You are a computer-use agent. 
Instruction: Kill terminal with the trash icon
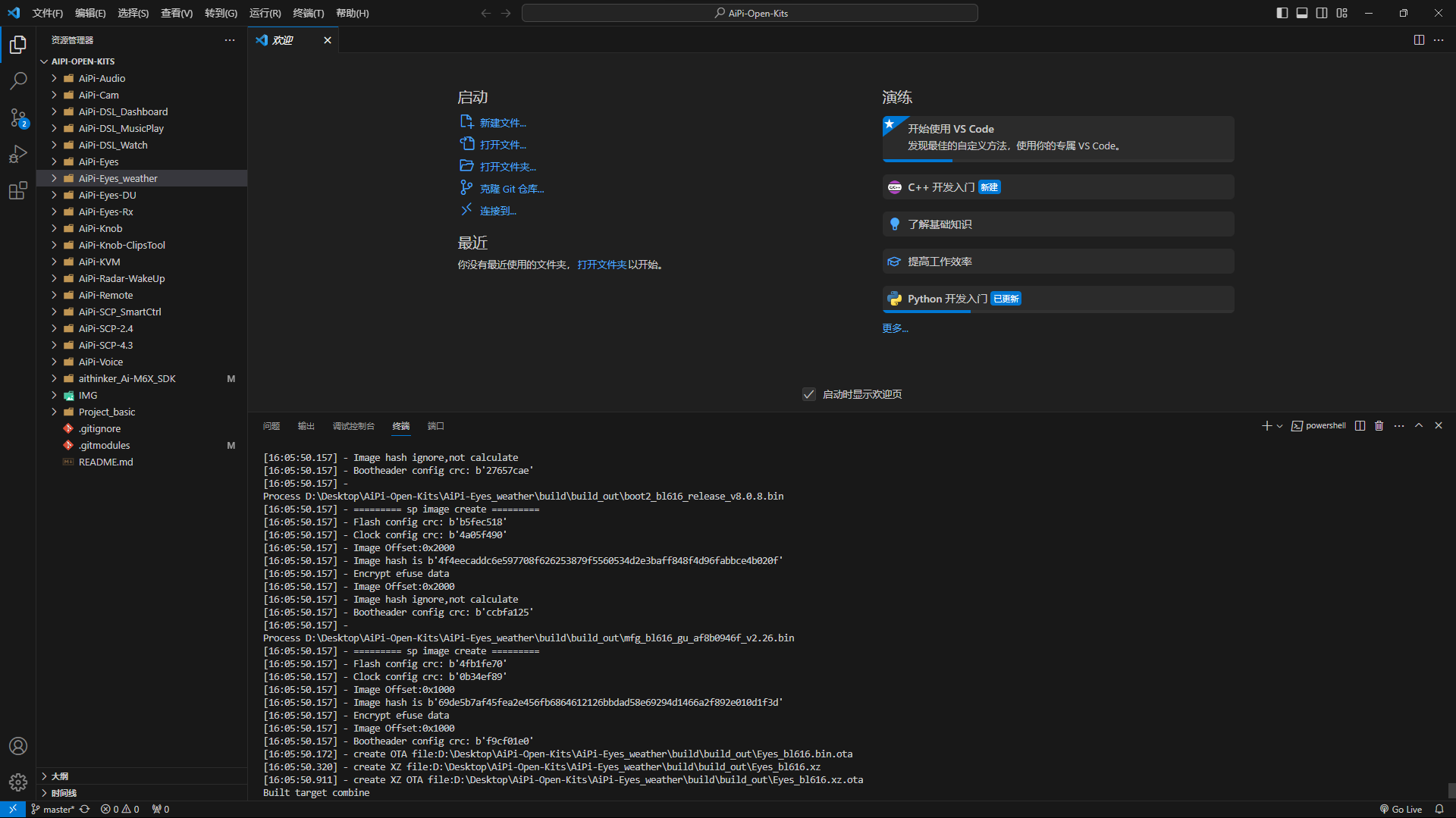tap(1379, 426)
